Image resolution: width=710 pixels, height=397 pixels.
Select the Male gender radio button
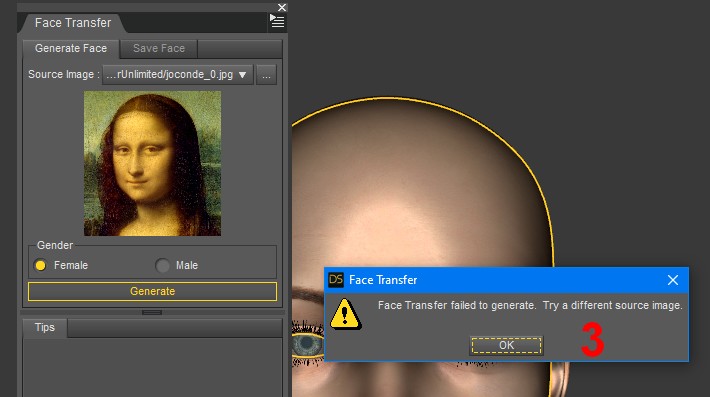click(162, 265)
